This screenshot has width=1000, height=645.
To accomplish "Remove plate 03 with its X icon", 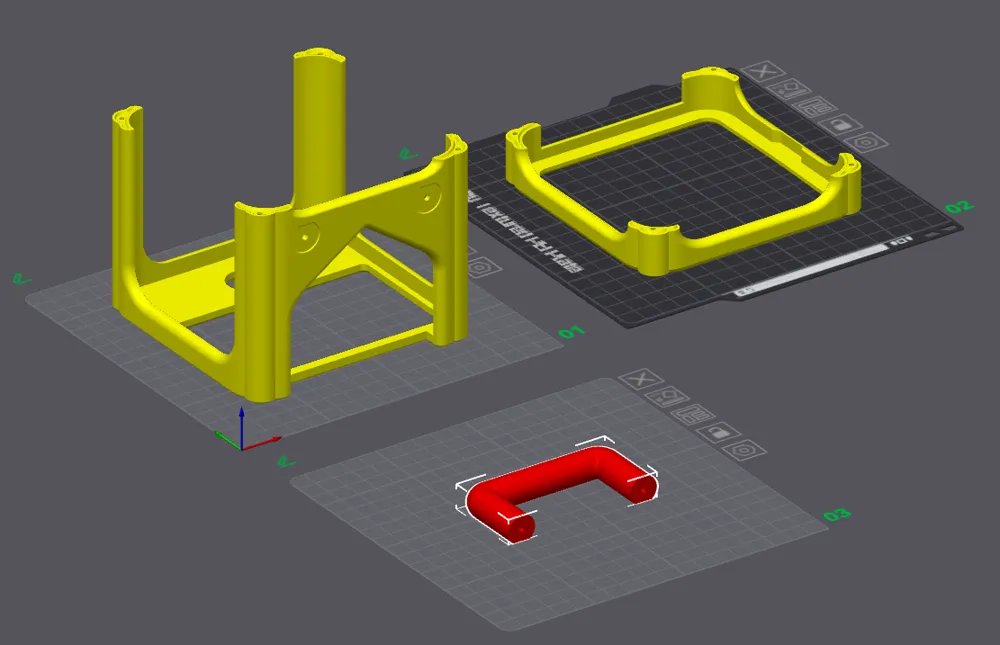I will tap(642, 380).
